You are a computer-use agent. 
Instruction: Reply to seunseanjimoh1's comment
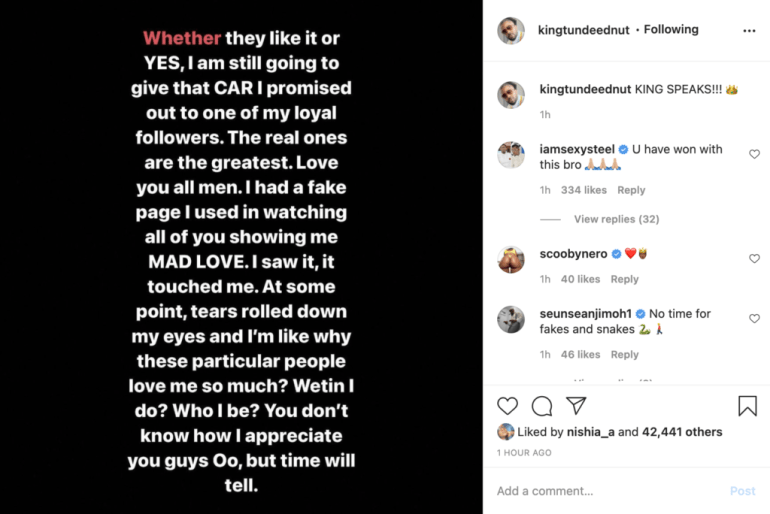point(625,354)
